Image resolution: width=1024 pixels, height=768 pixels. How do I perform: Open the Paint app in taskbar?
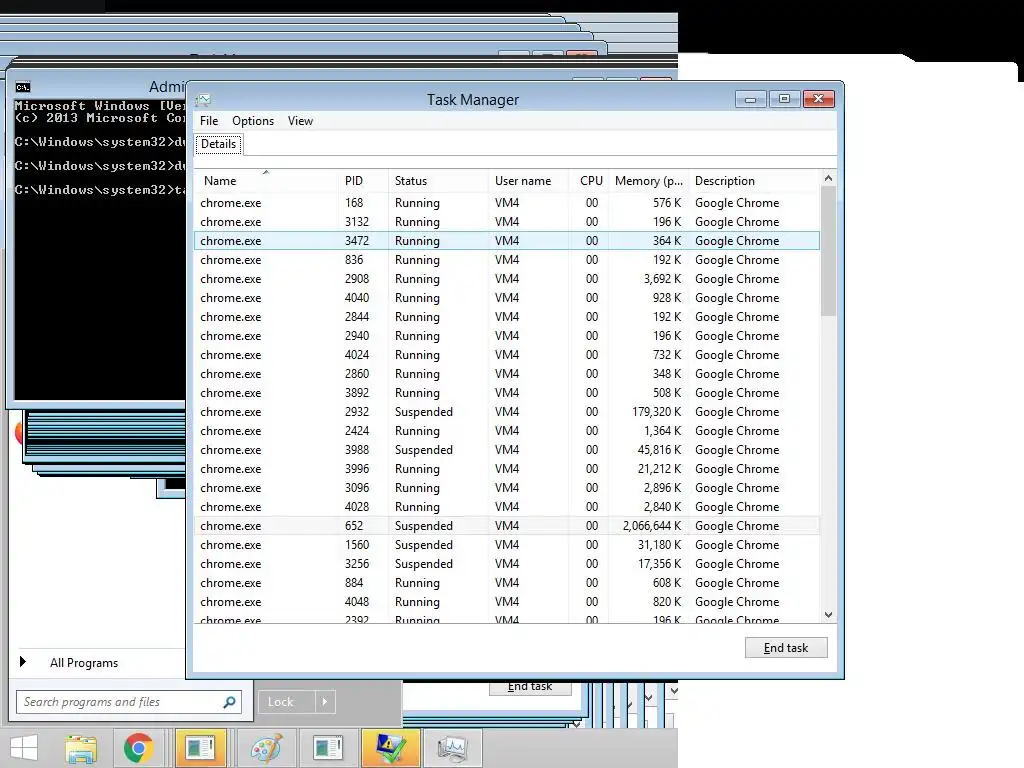pos(266,748)
